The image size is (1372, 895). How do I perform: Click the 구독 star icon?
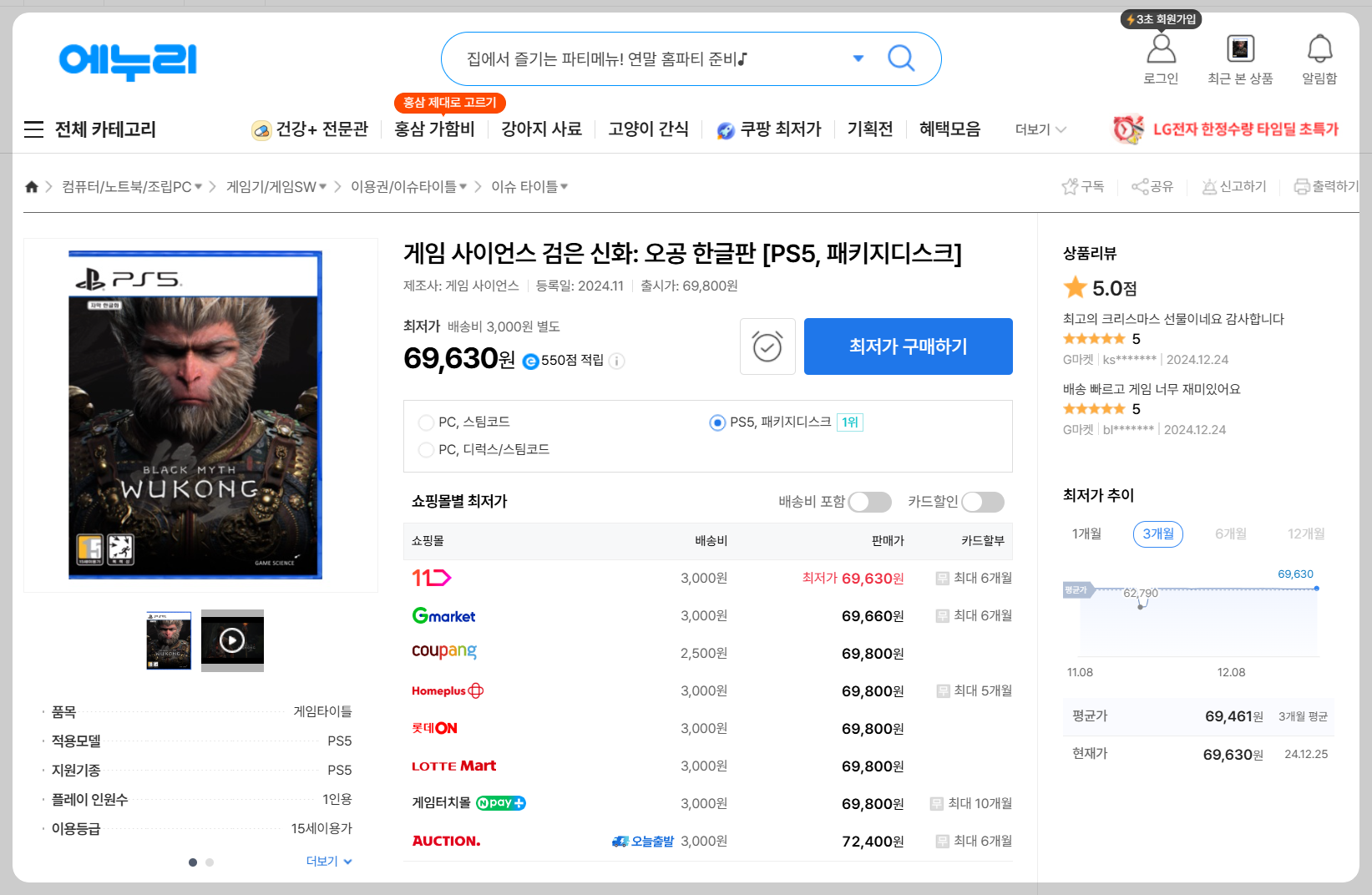pyautogui.click(x=1069, y=186)
